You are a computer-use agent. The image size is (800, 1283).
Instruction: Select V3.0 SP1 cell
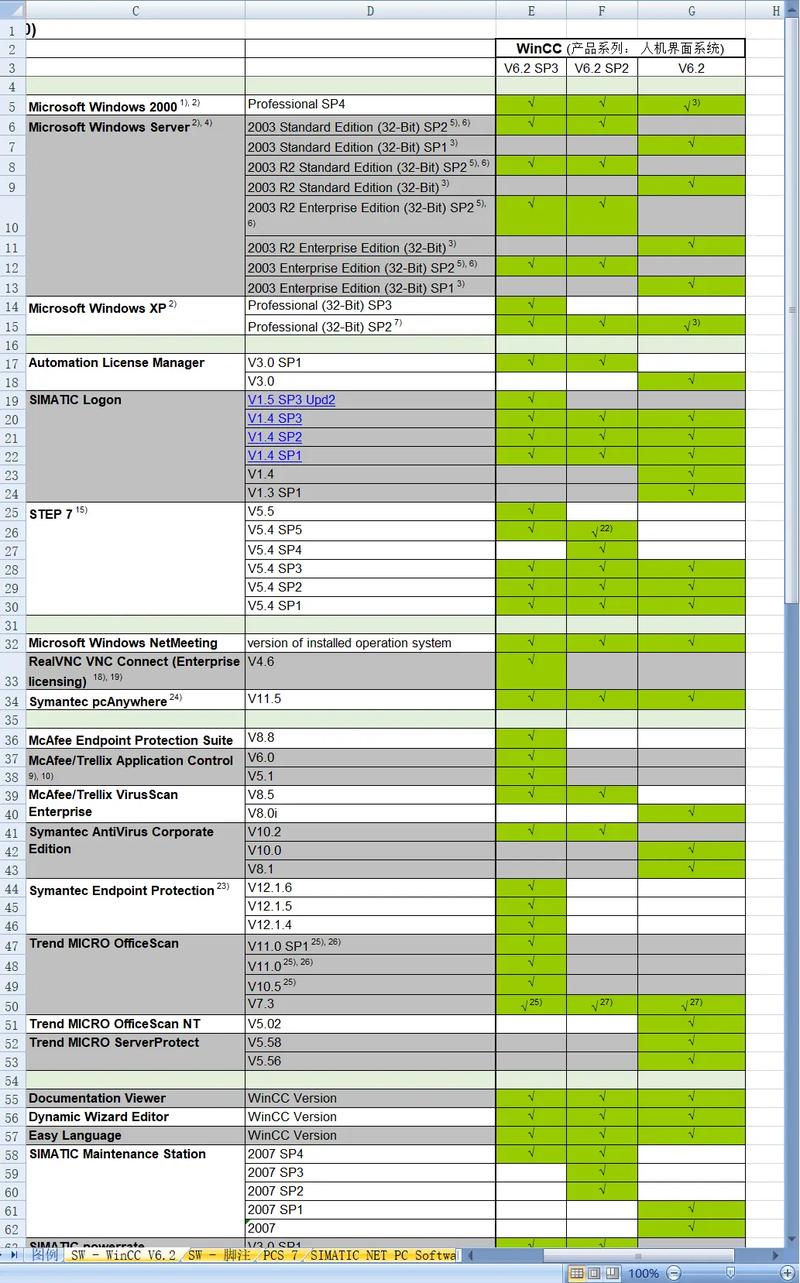click(370, 362)
